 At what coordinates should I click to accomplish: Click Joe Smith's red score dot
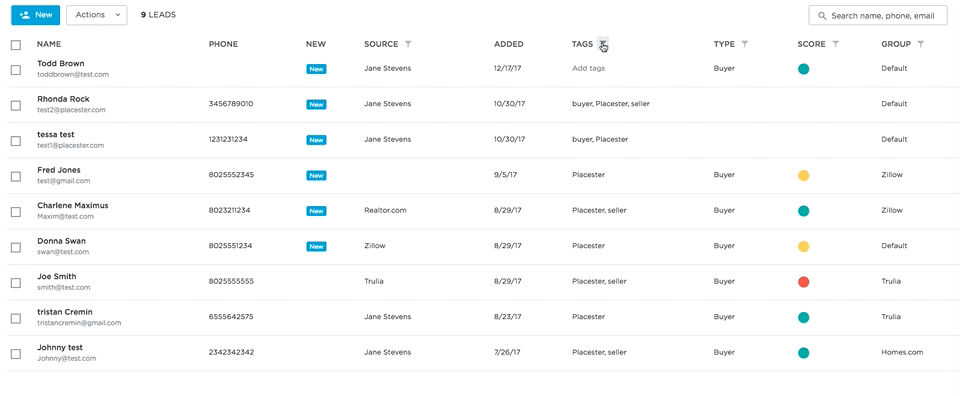pos(804,282)
